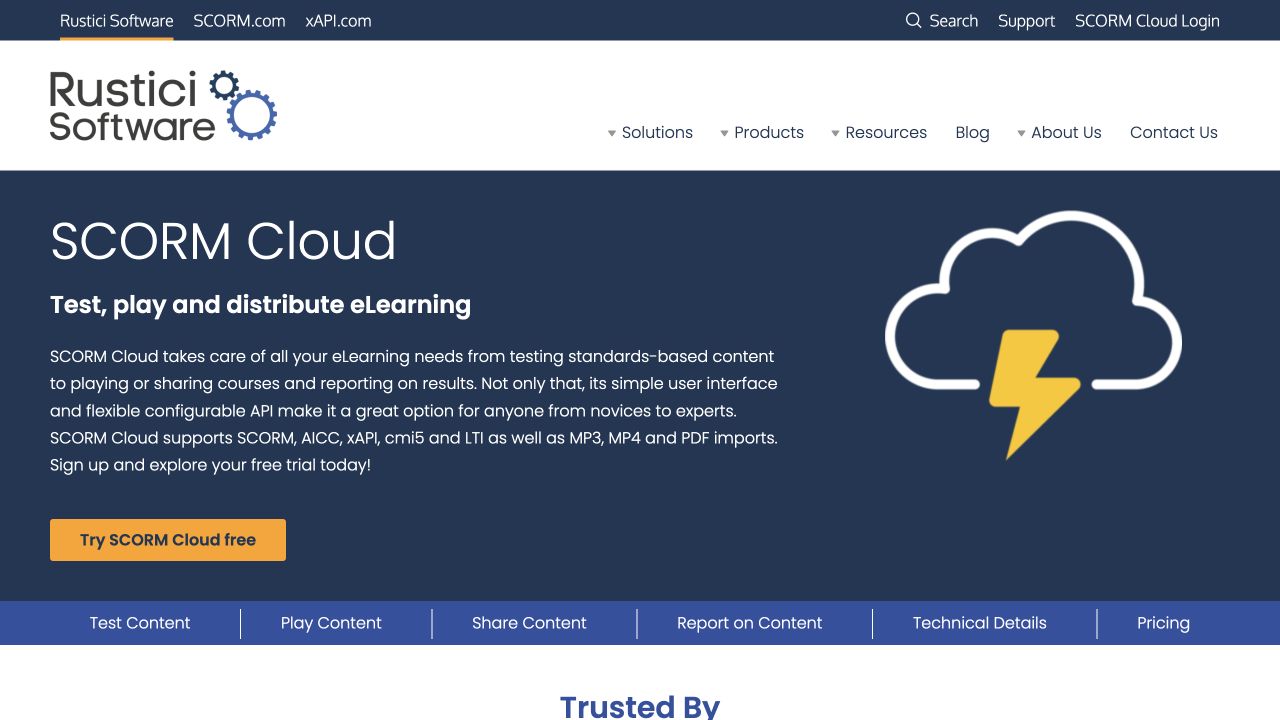Viewport: 1280px width, 720px height.
Task: Expand the Products dropdown menu
Action: [x=761, y=132]
